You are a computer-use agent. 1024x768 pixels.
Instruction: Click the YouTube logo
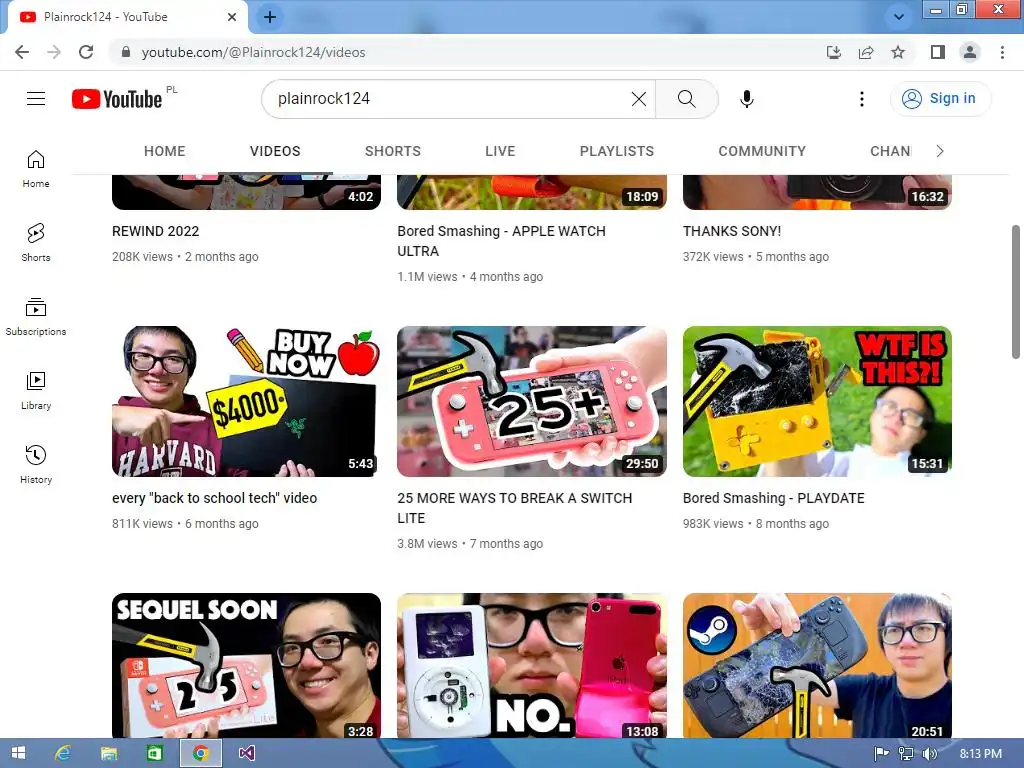[x=117, y=99]
